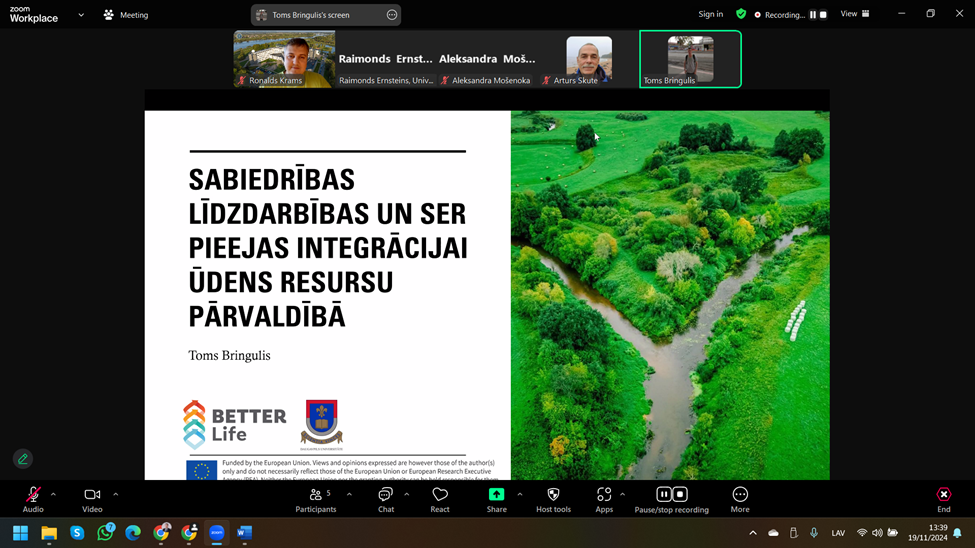975x548 pixels.
Task: Click the Sign in link
Action: point(711,14)
